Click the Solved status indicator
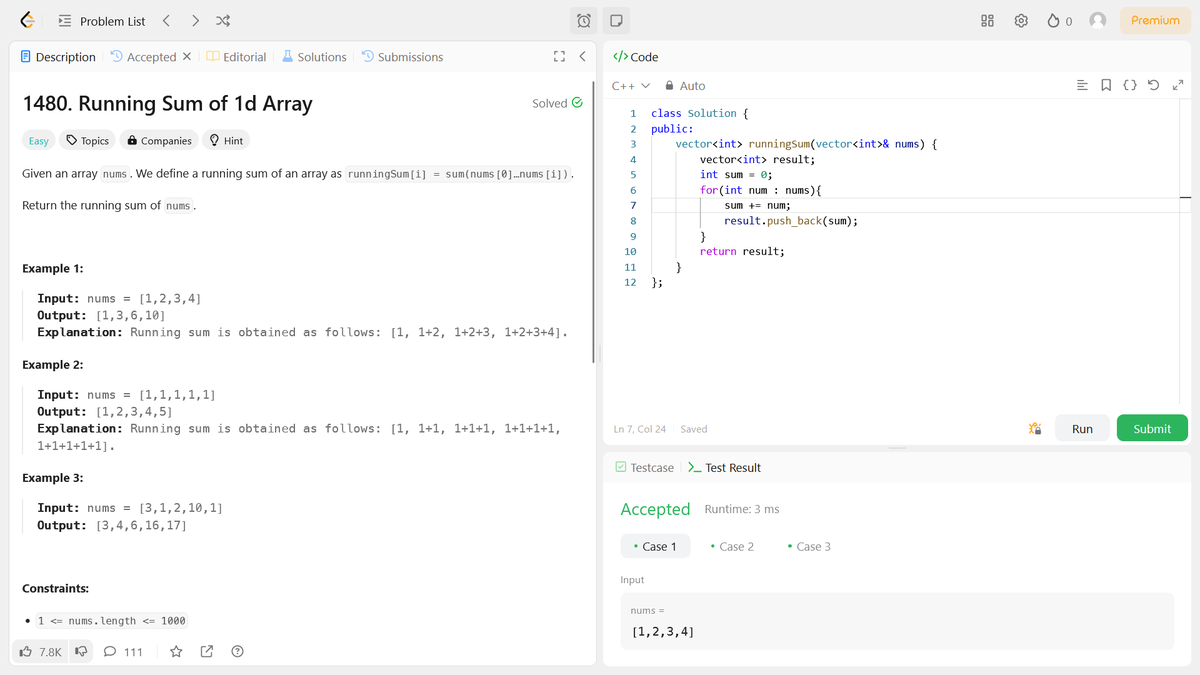 click(x=557, y=103)
